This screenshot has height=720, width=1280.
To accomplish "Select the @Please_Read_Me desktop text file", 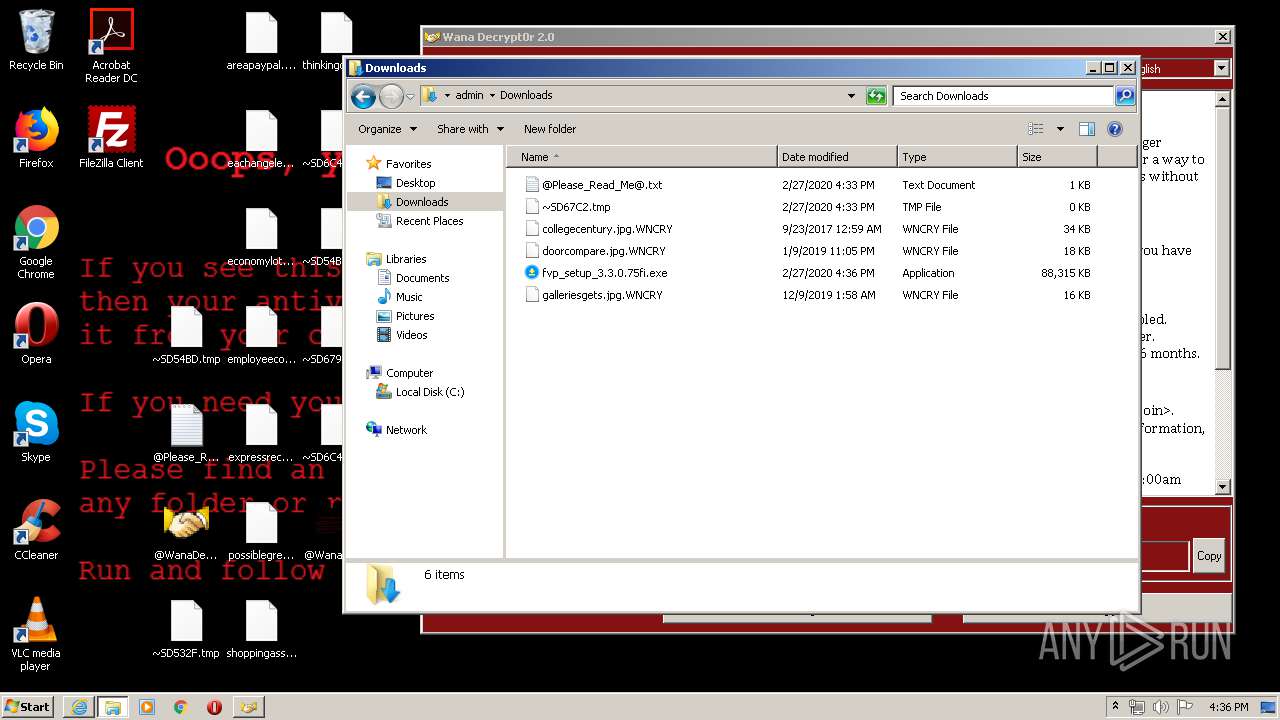I will [x=186, y=432].
